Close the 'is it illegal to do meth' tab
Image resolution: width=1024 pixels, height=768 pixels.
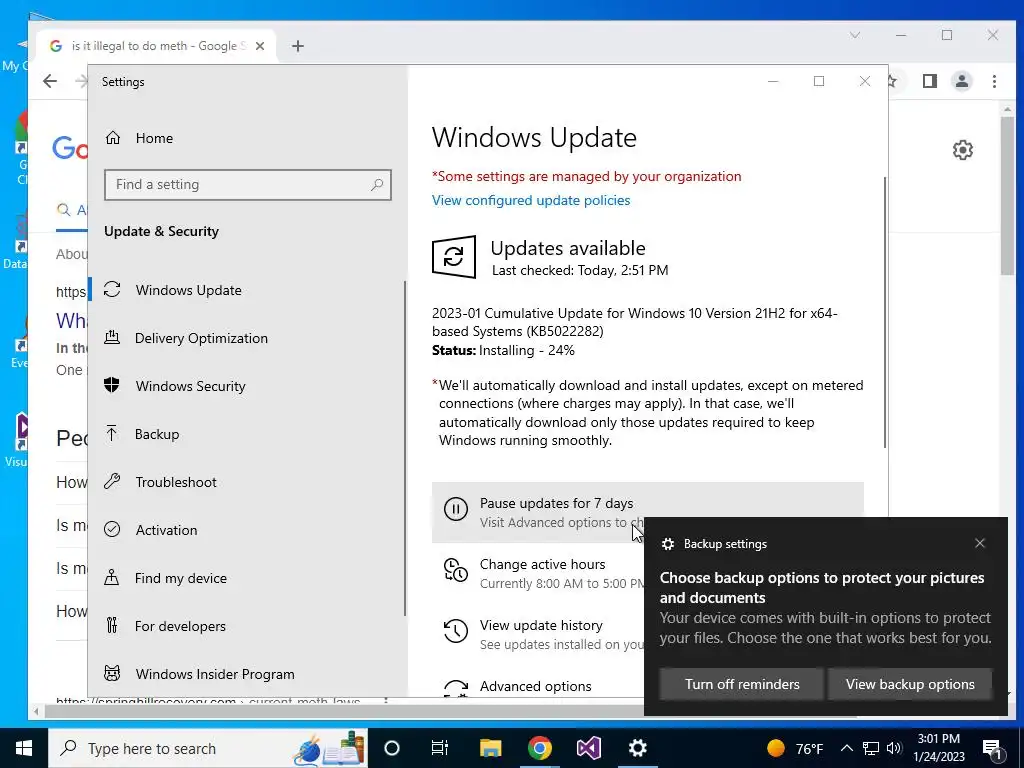click(260, 46)
